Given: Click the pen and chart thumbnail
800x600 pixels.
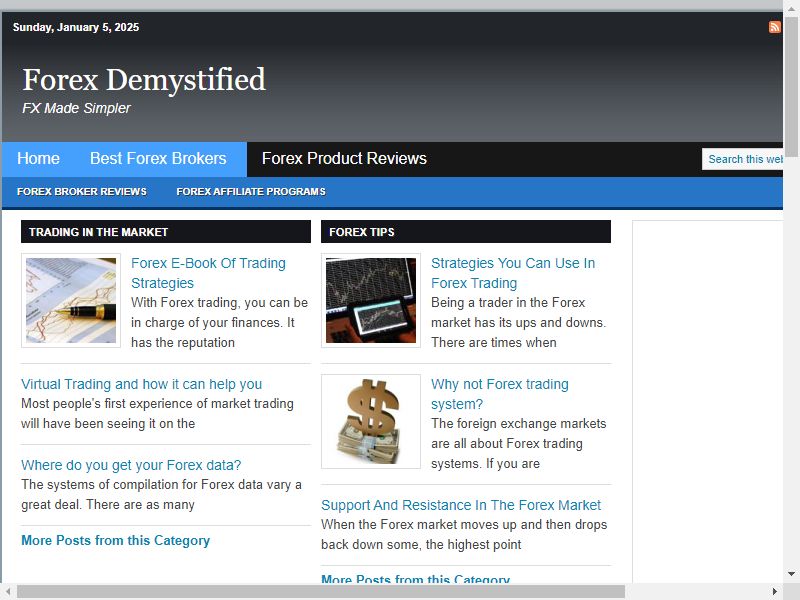Looking at the screenshot, I should coord(71,301).
